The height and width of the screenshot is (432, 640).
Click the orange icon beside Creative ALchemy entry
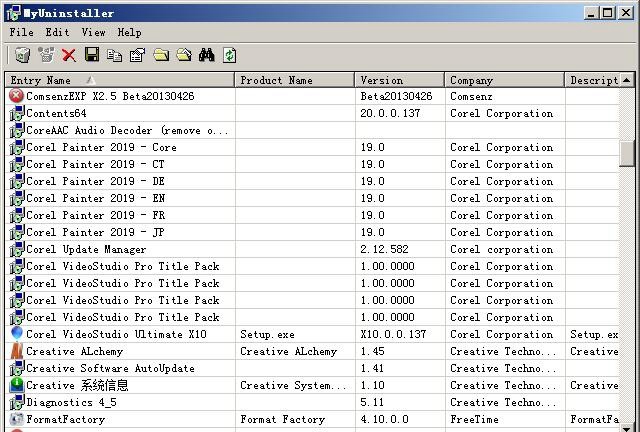17,351
